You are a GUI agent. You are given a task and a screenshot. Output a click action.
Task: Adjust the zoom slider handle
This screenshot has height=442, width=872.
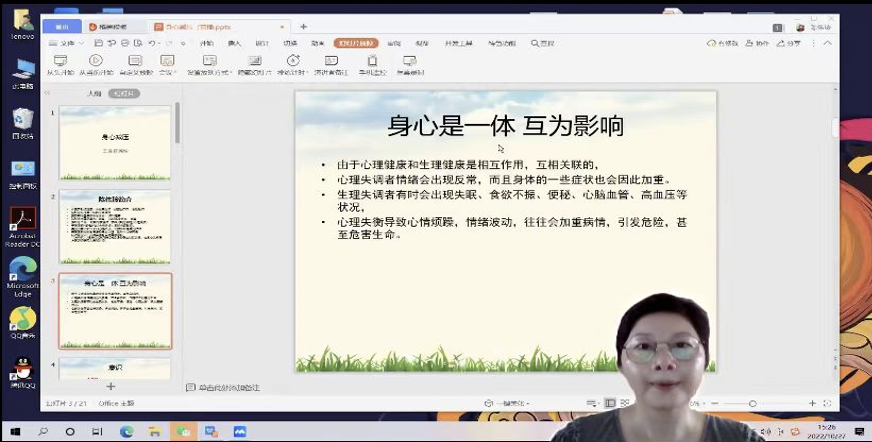752,403
